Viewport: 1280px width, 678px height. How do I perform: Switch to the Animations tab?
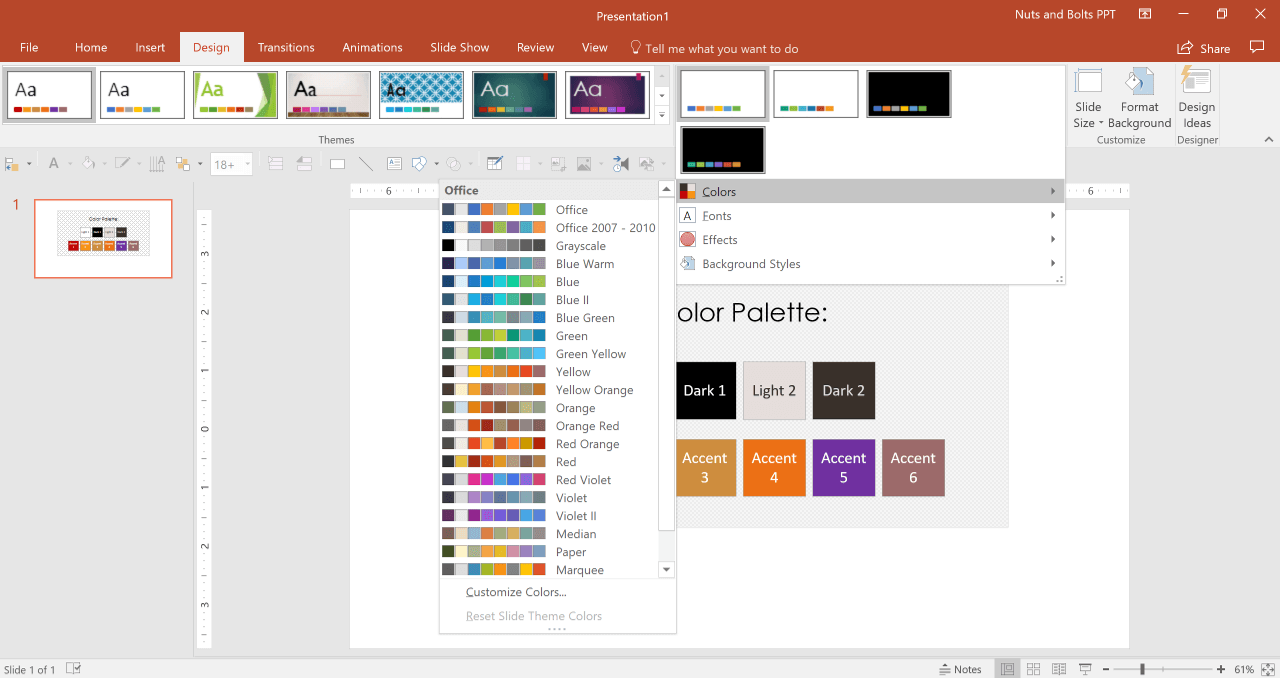click(370, 47)
